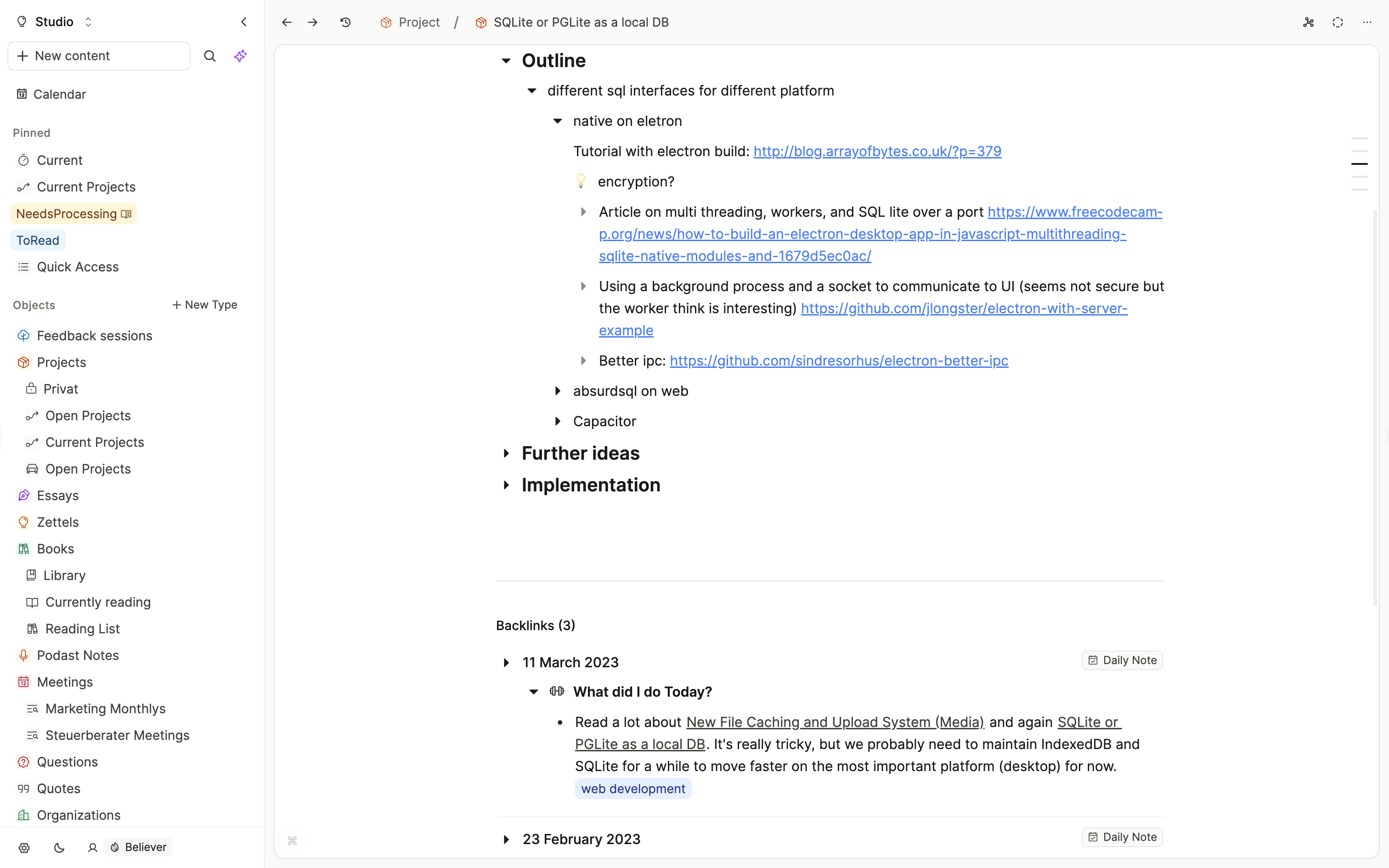The image size is (1389, 868).
Task: Click the web development tag
Action: click(x=633, y=788)
